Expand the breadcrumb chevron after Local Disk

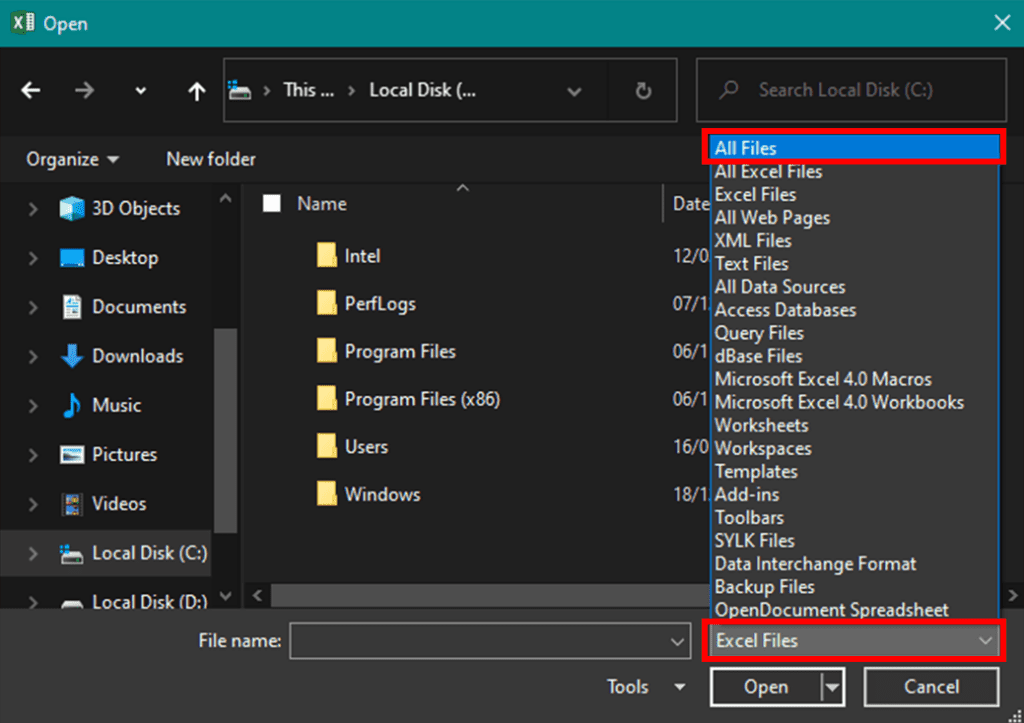tap(575, 89)
